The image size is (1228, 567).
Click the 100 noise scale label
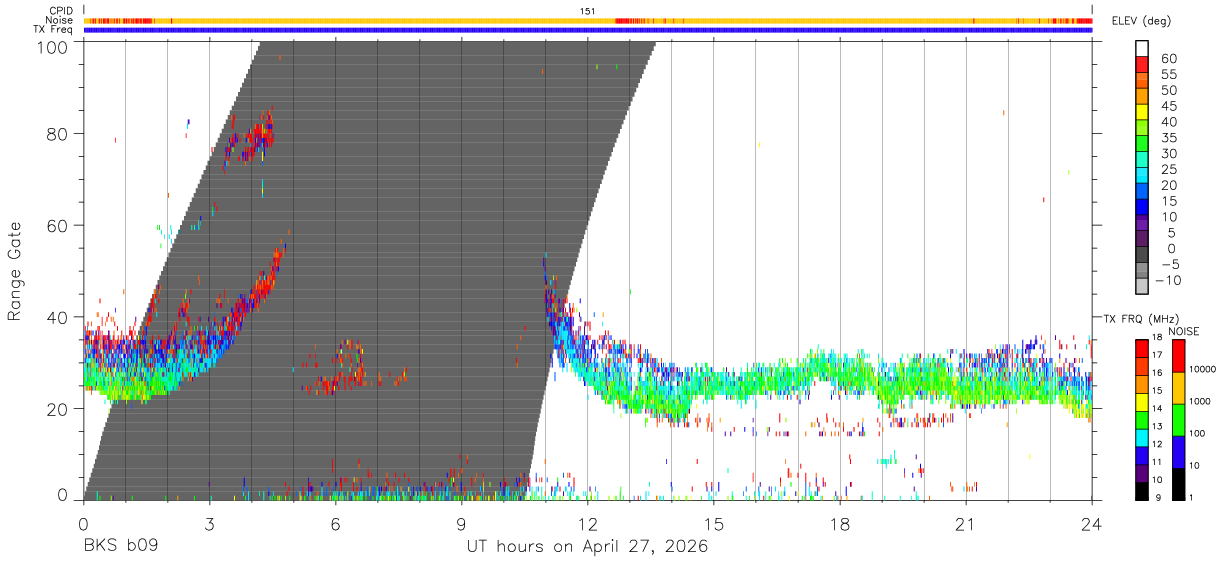click(x=1196, y=434)
